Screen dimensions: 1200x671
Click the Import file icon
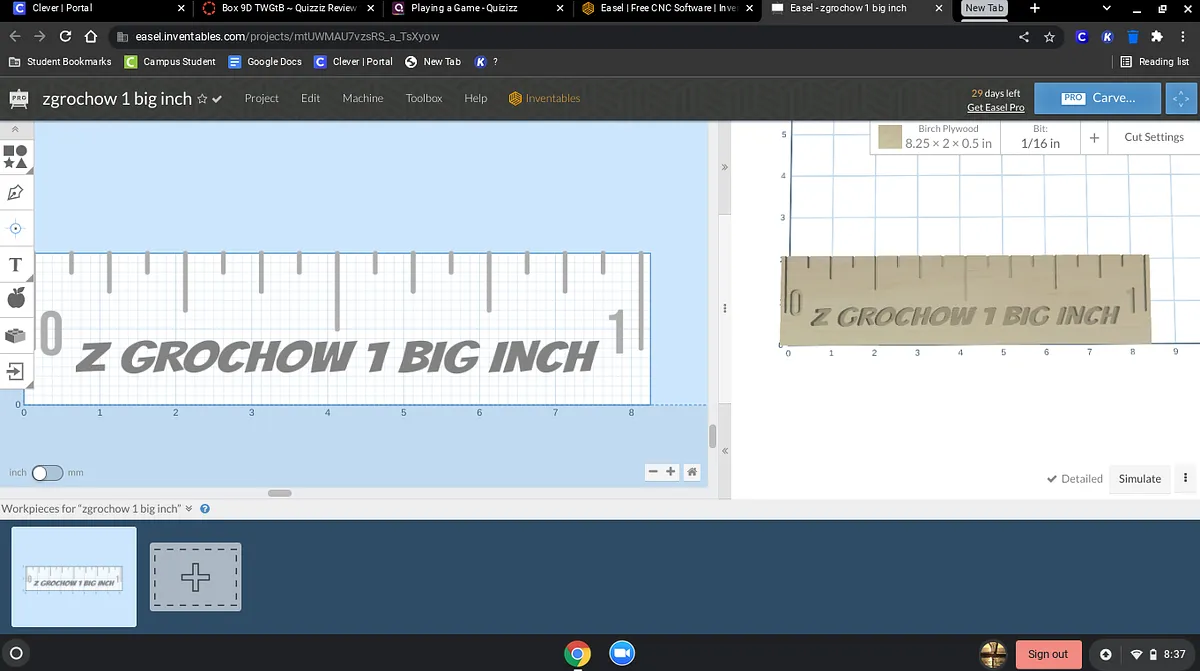point(16,371)
